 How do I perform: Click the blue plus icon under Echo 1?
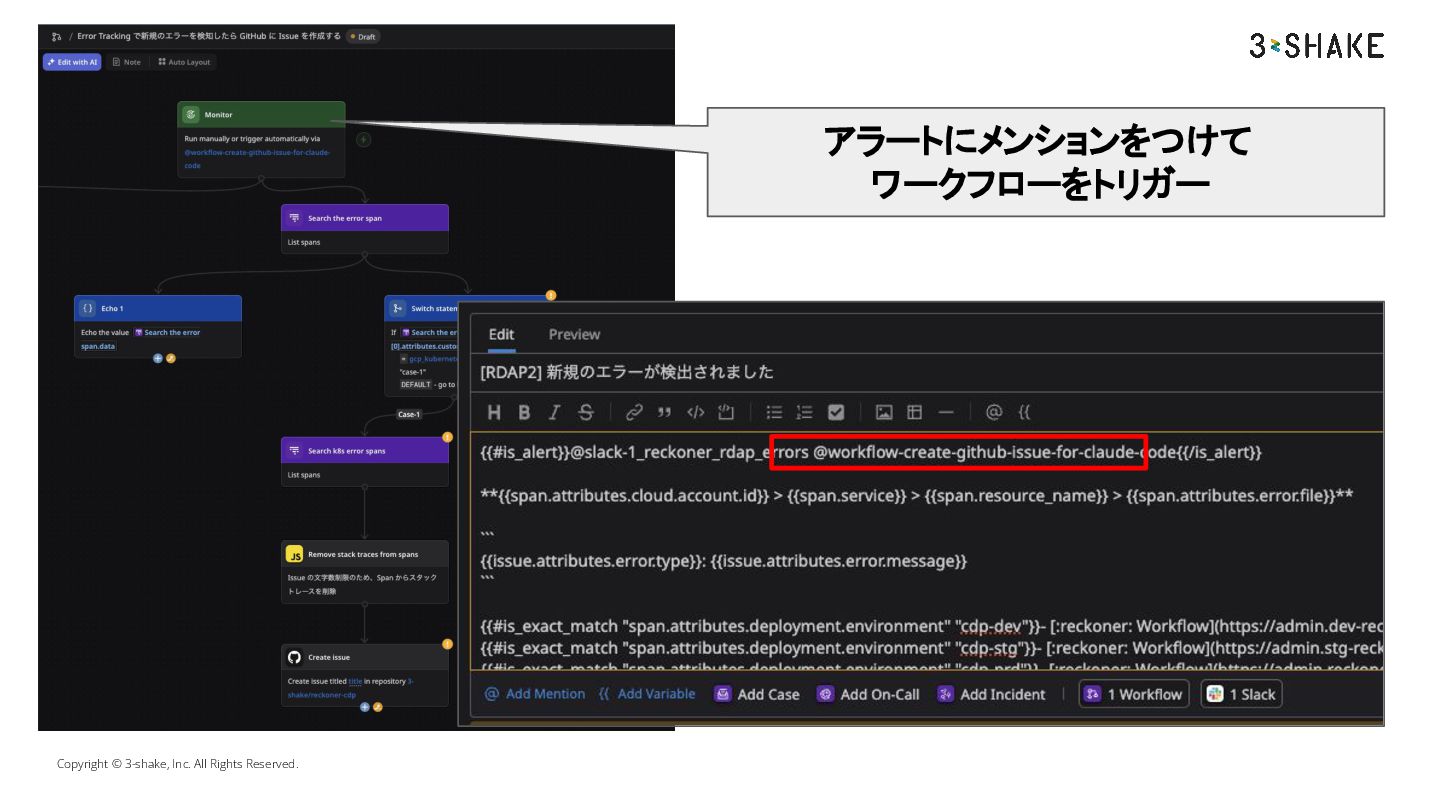[158, 358]
